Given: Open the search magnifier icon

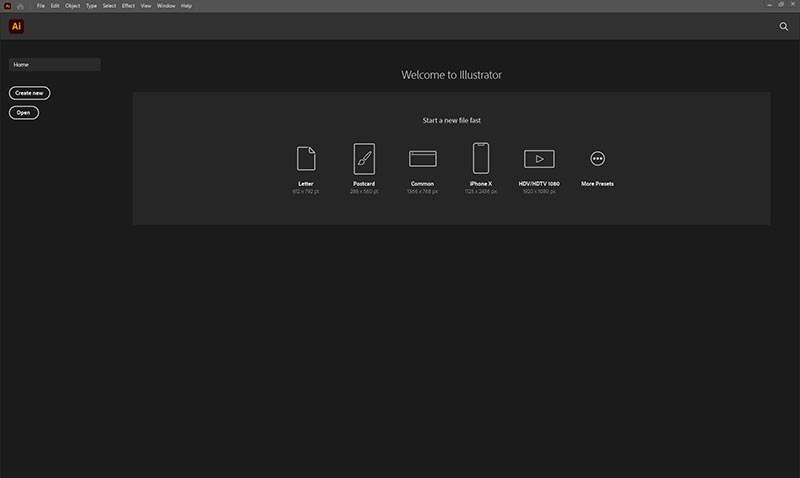Looking at the screenshot, I should click(784, 27).
